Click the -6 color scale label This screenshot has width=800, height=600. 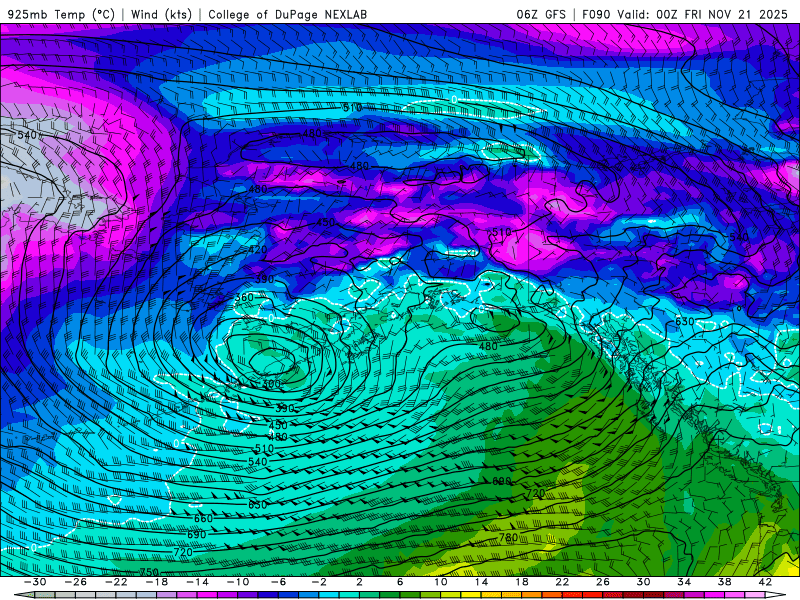[279, 582]
